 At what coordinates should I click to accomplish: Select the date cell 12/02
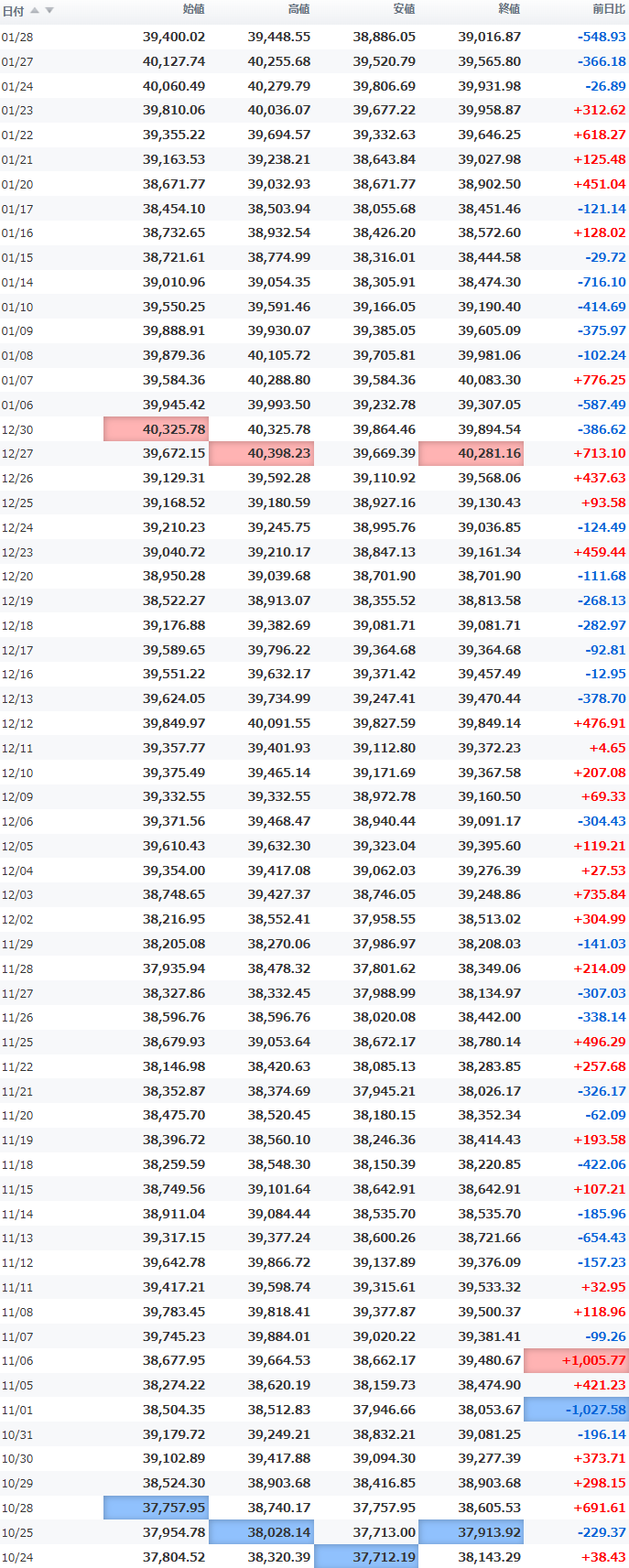(x=17, y=920)
